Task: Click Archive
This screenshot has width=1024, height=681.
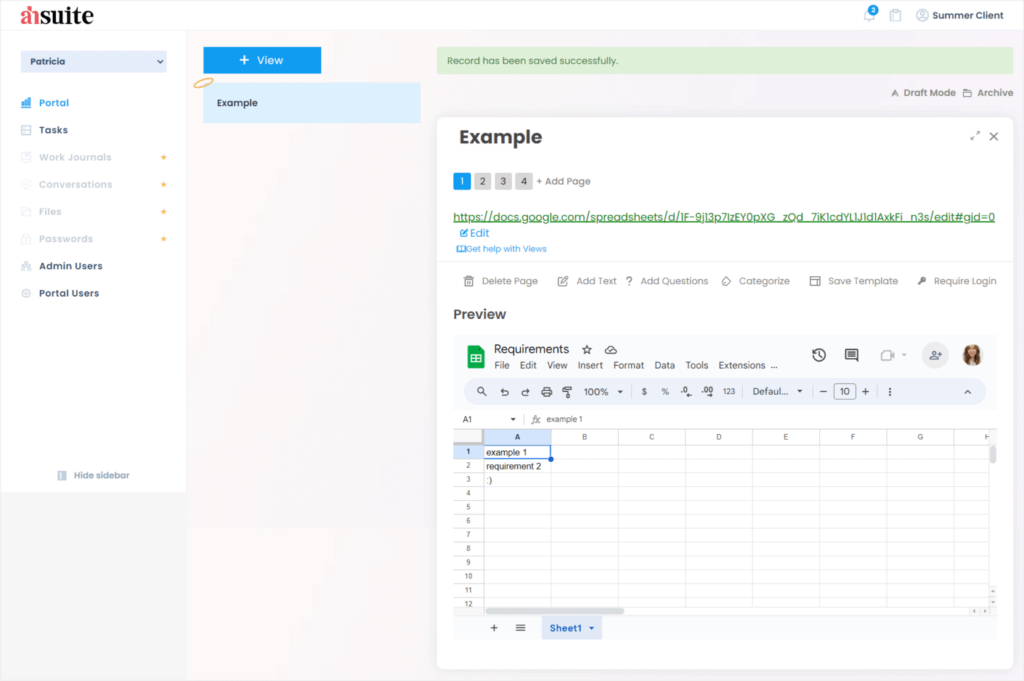Action: 988,93
